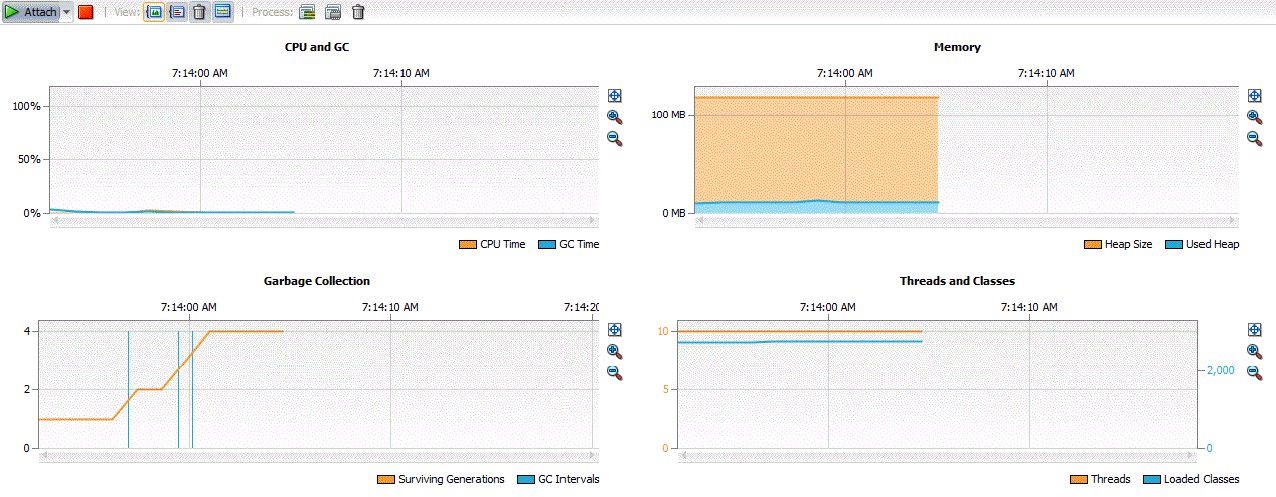Click the Memory chart horizontal scrollbar
The width and height of the screenshot is (1276, 497).
click(966, 221)
